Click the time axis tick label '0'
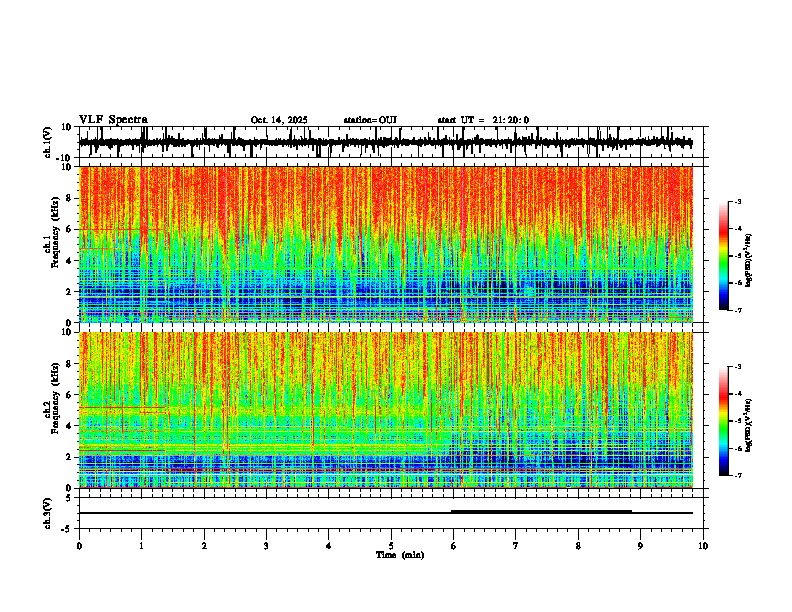 (79, 546)
